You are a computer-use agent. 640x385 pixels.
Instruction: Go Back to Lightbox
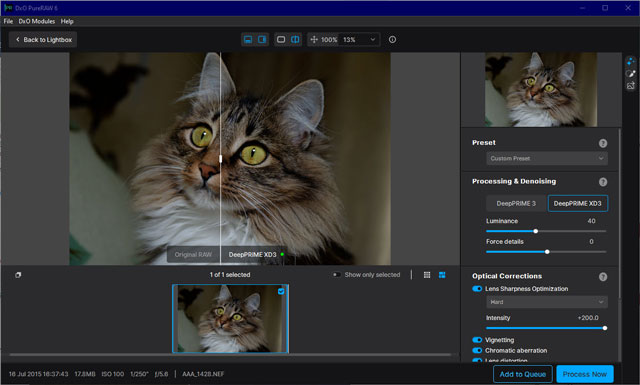tap(43, 40)
